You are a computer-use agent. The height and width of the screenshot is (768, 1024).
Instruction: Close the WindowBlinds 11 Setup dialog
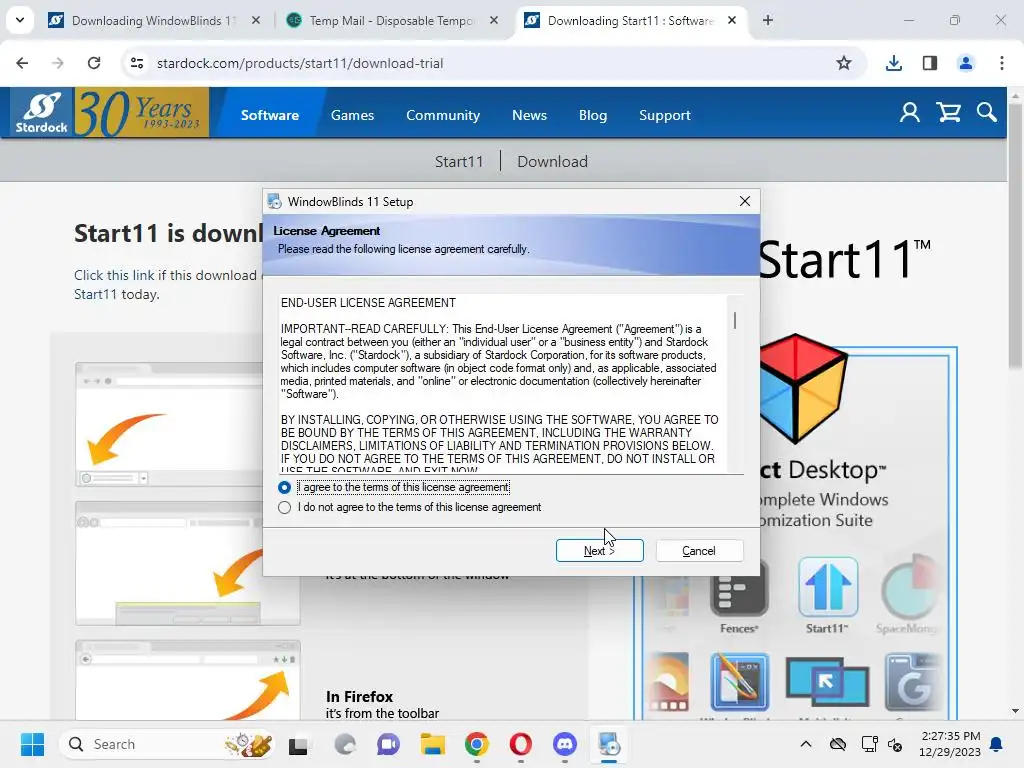(744, 201)
